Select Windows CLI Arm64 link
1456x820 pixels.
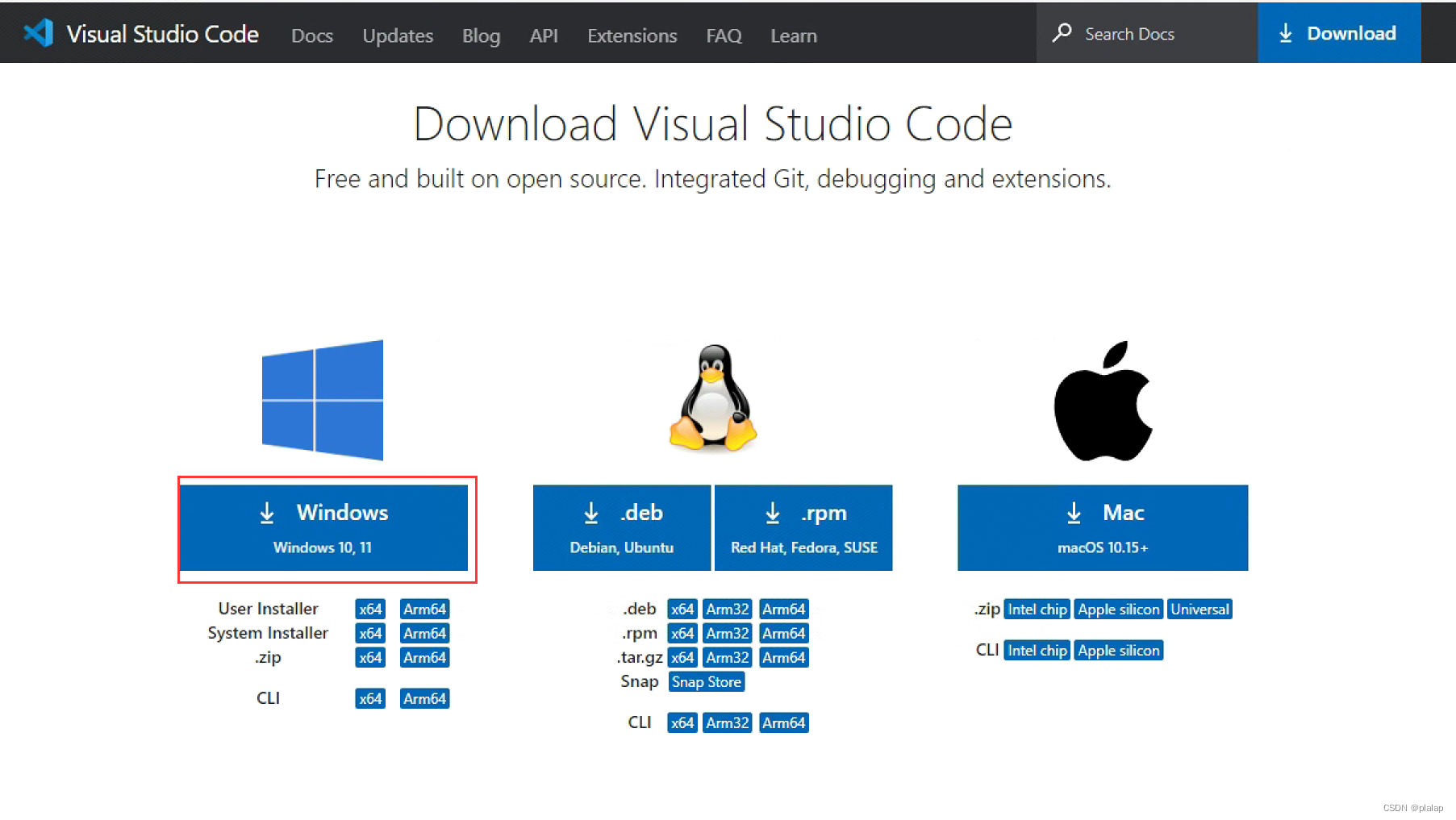pos(425,698)
